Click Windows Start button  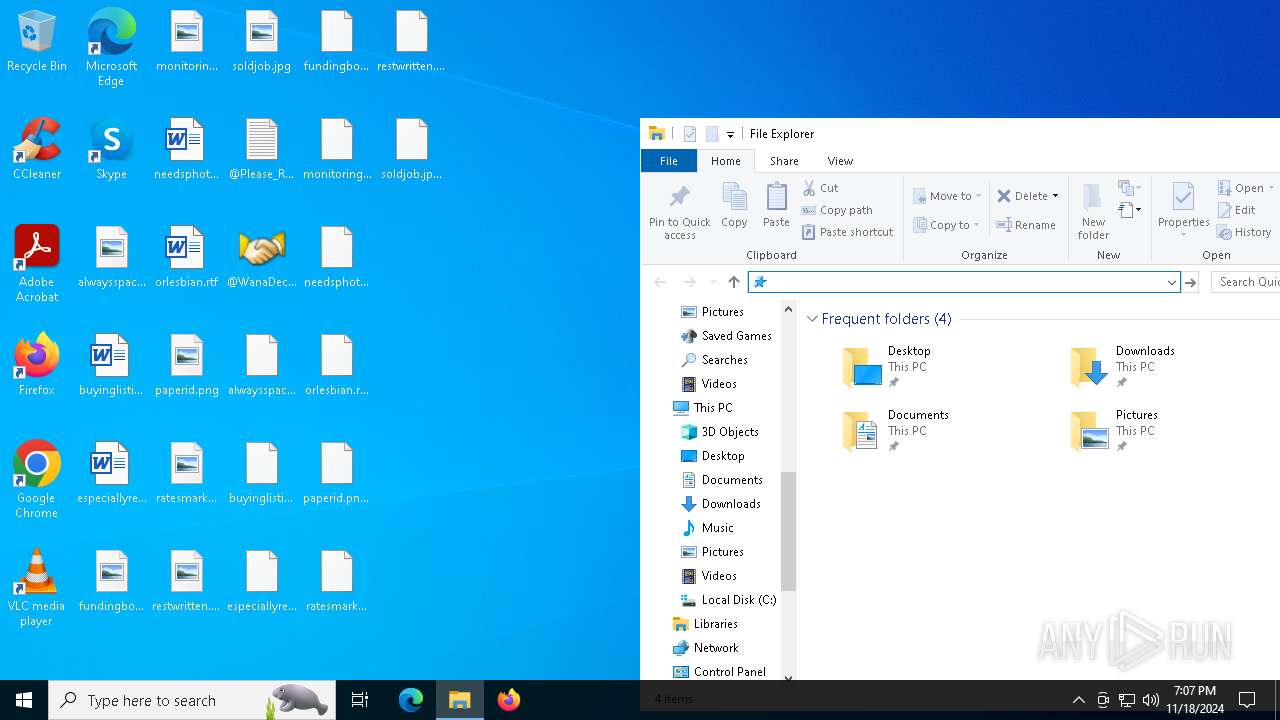click(24, 700)
